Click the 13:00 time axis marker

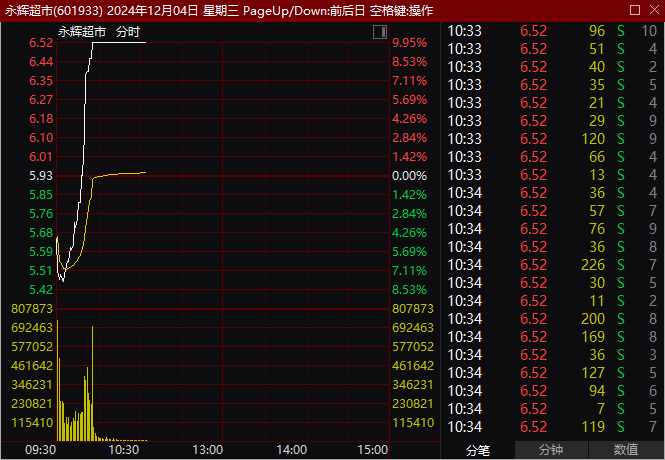pyautogui.click(x=207, y=450)
